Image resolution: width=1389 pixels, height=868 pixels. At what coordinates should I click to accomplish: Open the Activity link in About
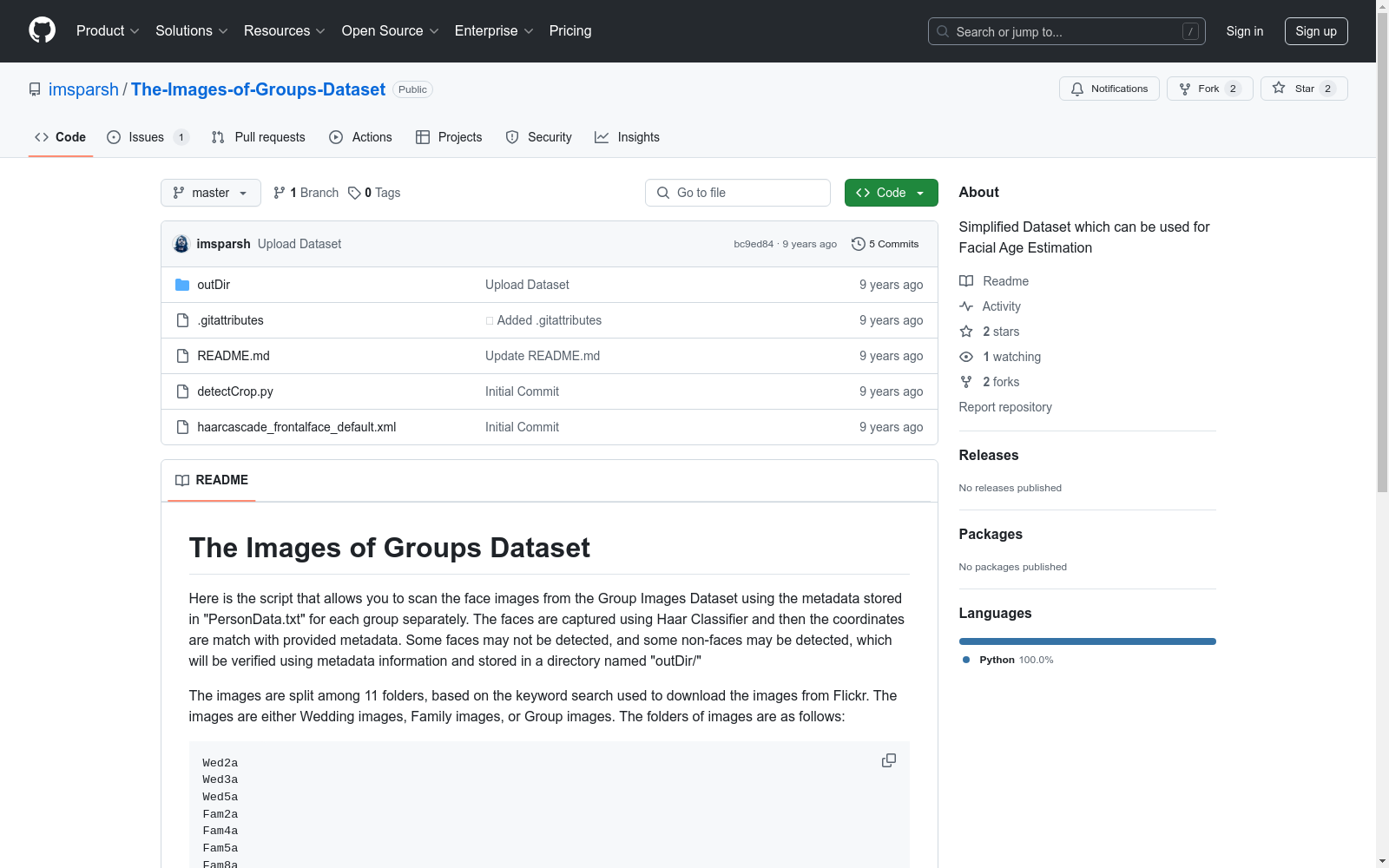991,306
